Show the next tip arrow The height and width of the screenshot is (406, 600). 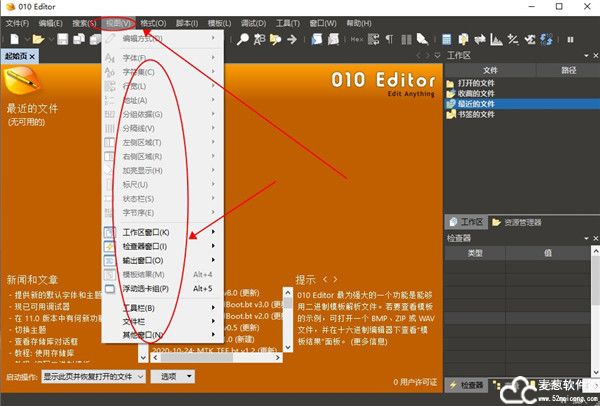(x=335, y=280)
